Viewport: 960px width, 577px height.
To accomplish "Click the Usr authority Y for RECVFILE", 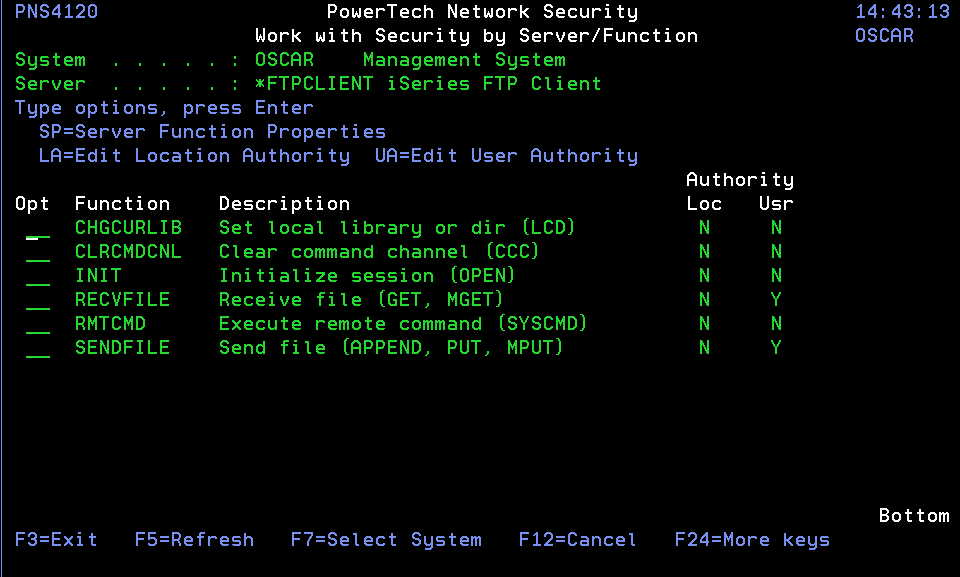I will [x=776, y=300].
